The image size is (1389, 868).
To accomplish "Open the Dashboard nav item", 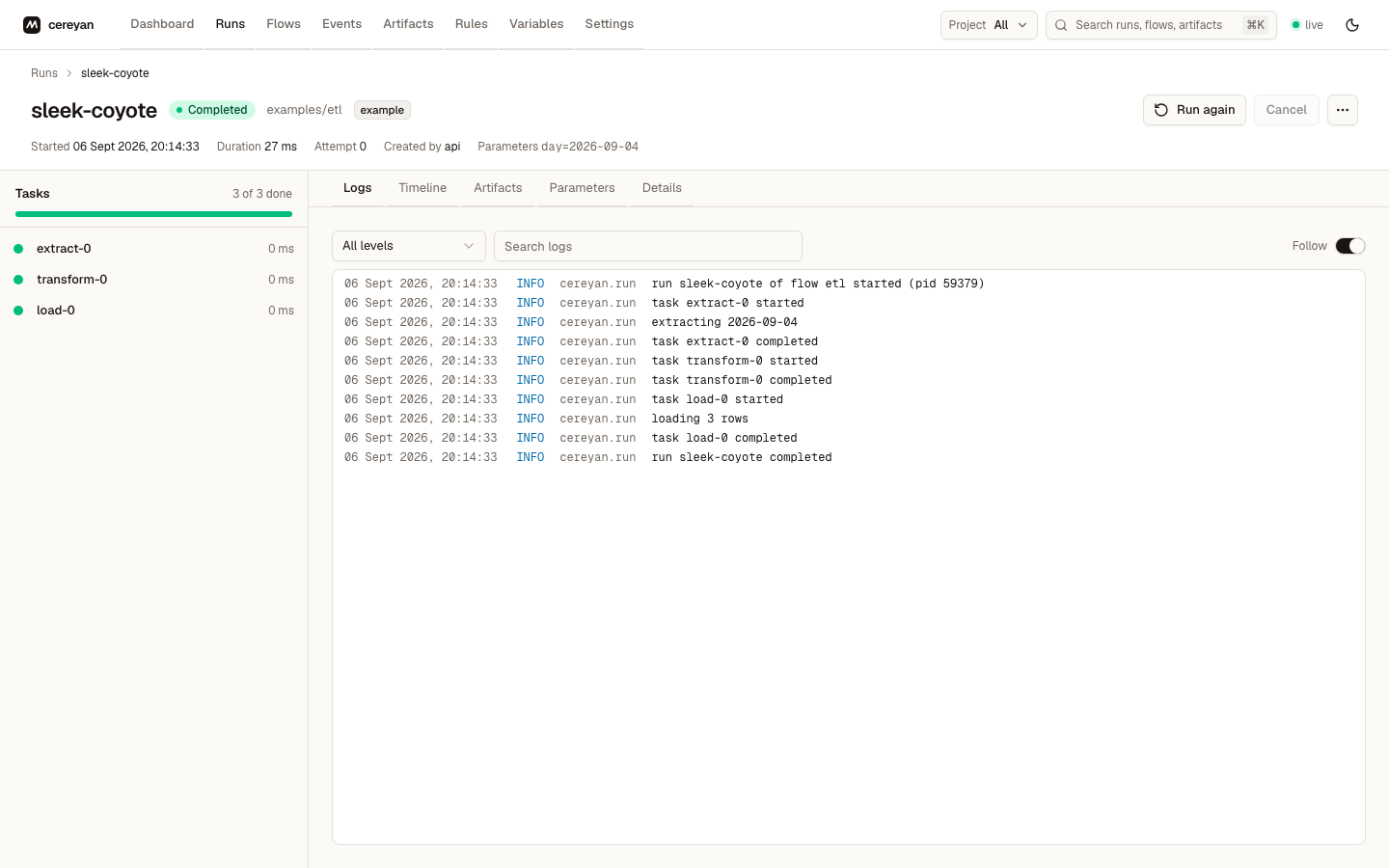I will [162, 24].
